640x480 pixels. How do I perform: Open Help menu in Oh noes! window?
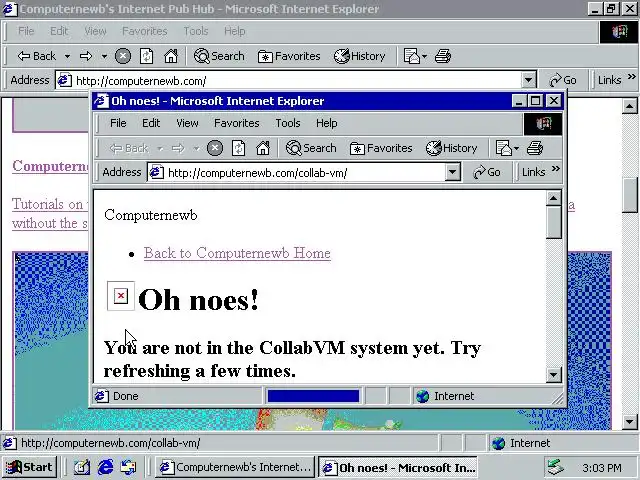point(327,123)
